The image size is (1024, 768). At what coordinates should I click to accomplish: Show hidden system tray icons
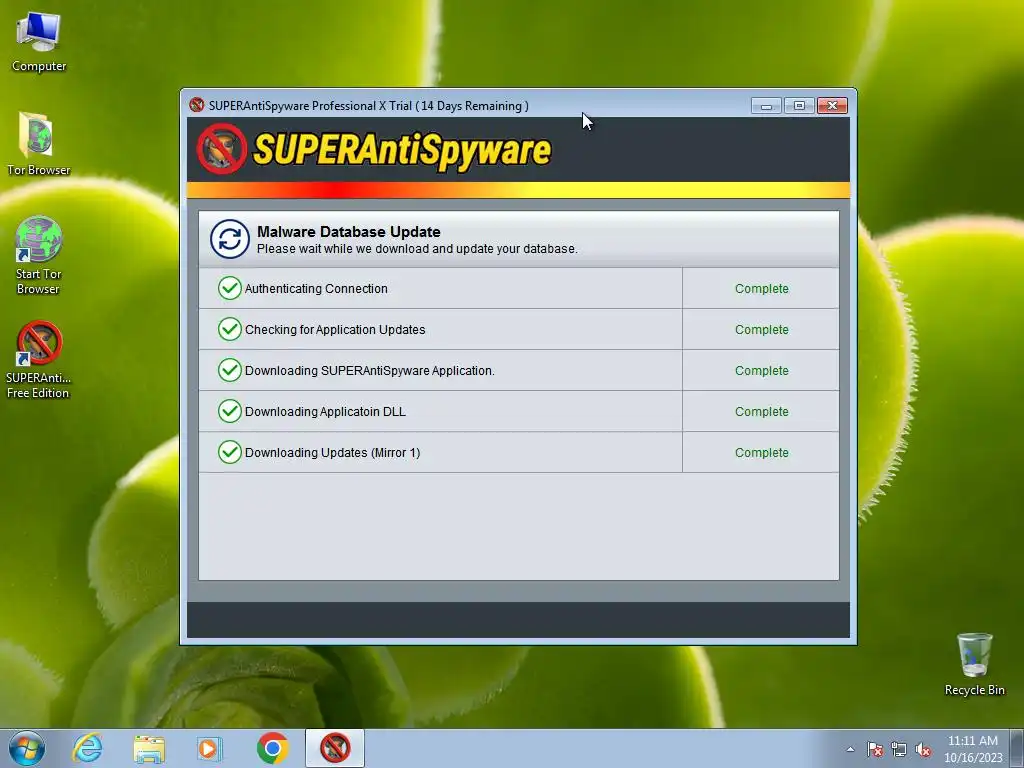[x=850, y=749]
